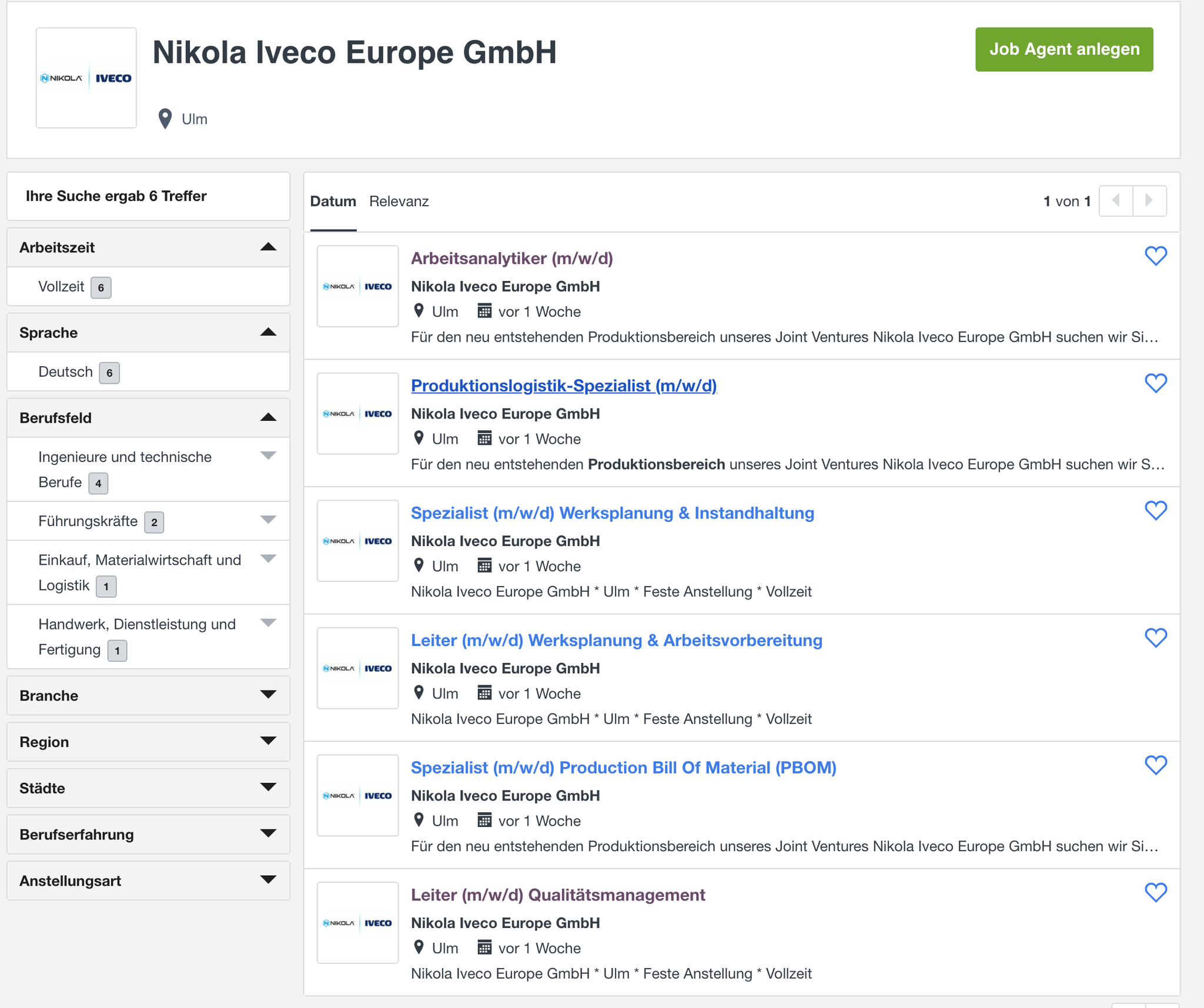Filter by Einkauf, Materialwirtschaft und Logistik
This screenshot has width=1204, height=1008.
140,572
